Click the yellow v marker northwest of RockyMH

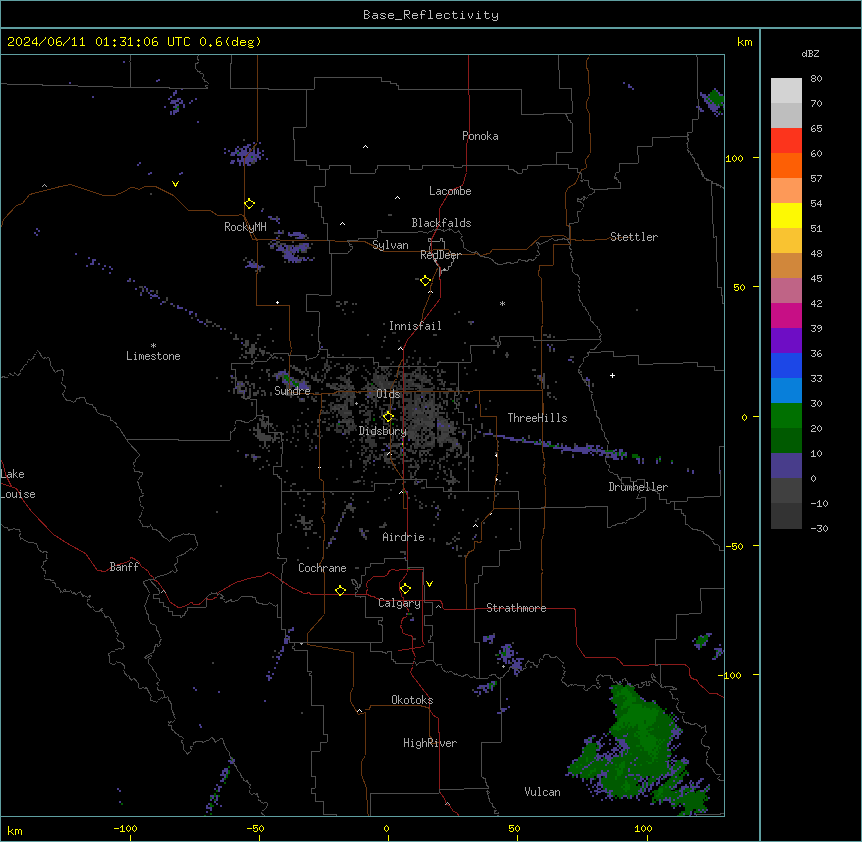(175, 184)
